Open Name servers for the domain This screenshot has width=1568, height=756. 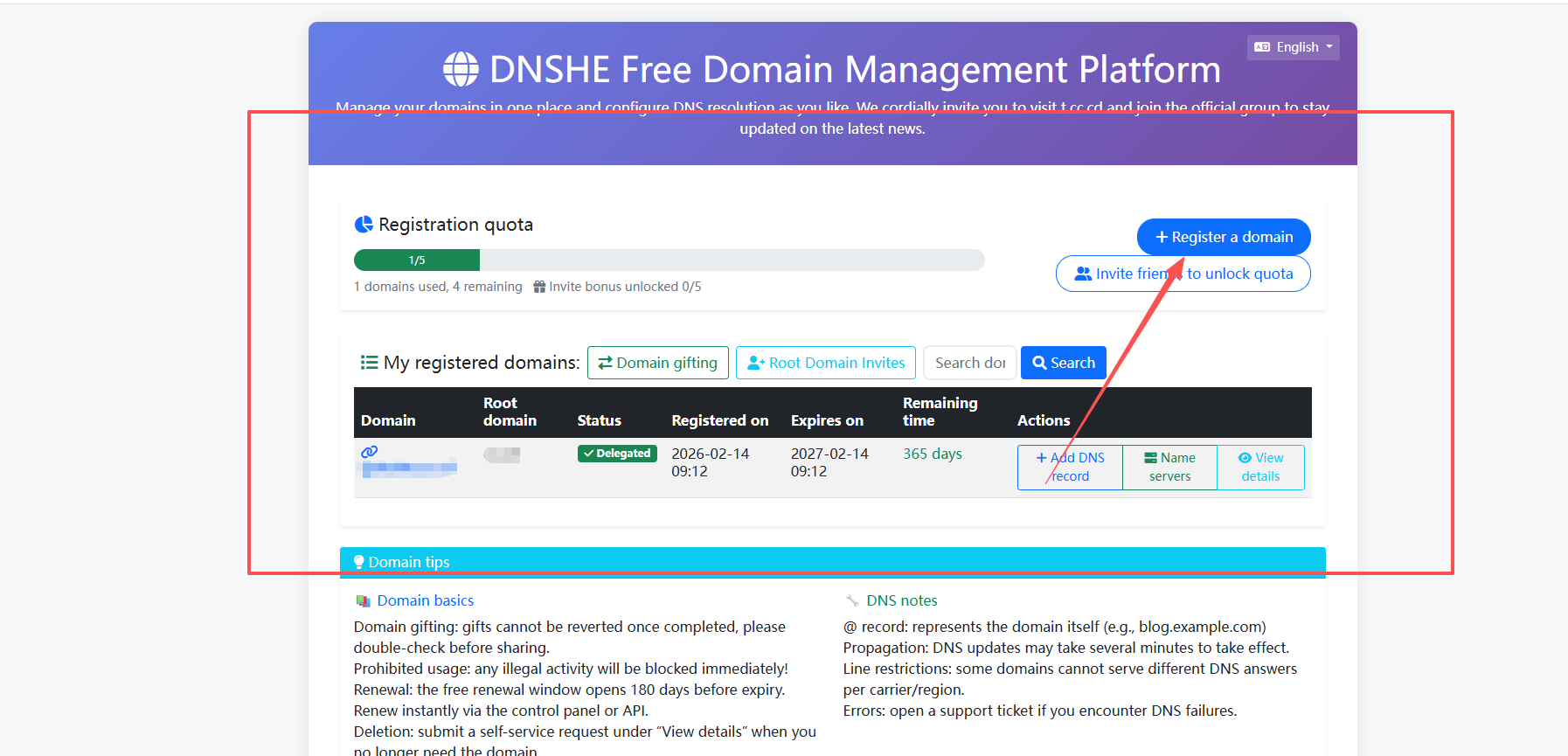[1169, 468]
